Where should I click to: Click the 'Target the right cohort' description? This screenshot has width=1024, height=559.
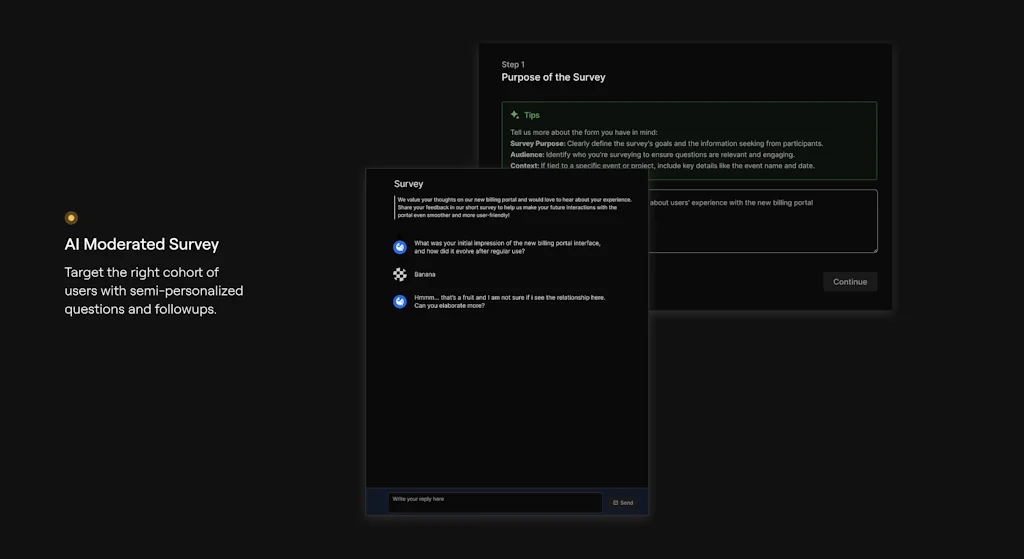click(x=153, y=291)
